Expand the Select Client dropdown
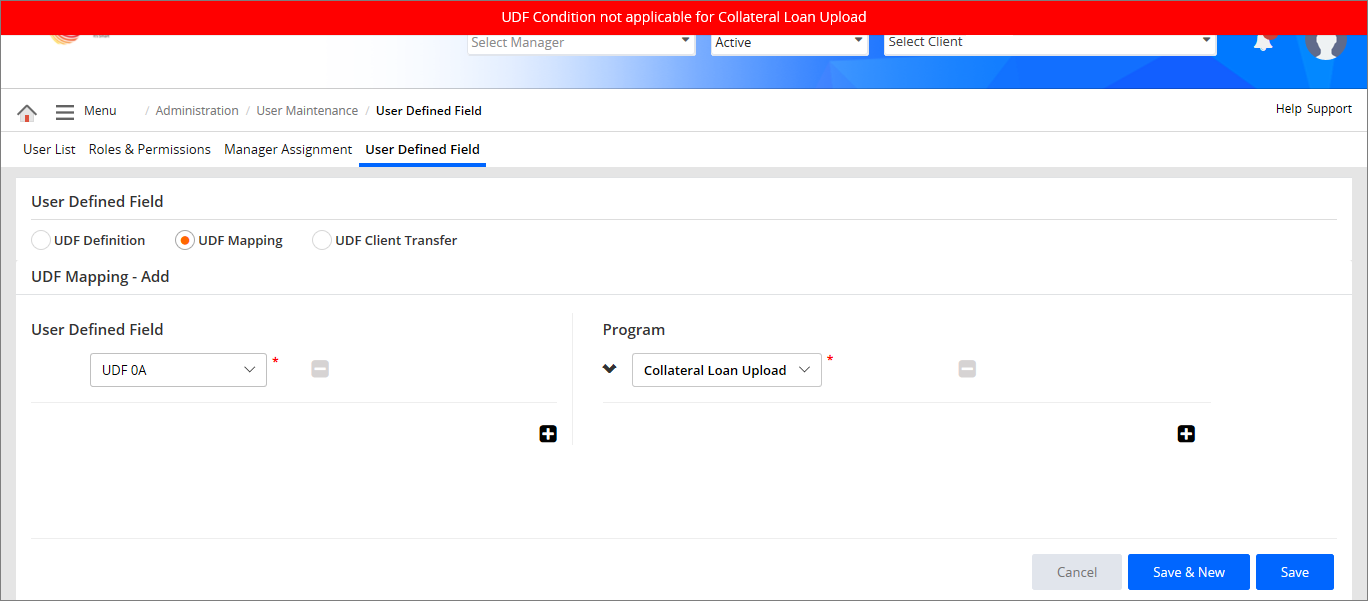The height and width of the screenshot is (601, 1368). click(1049, 42)
